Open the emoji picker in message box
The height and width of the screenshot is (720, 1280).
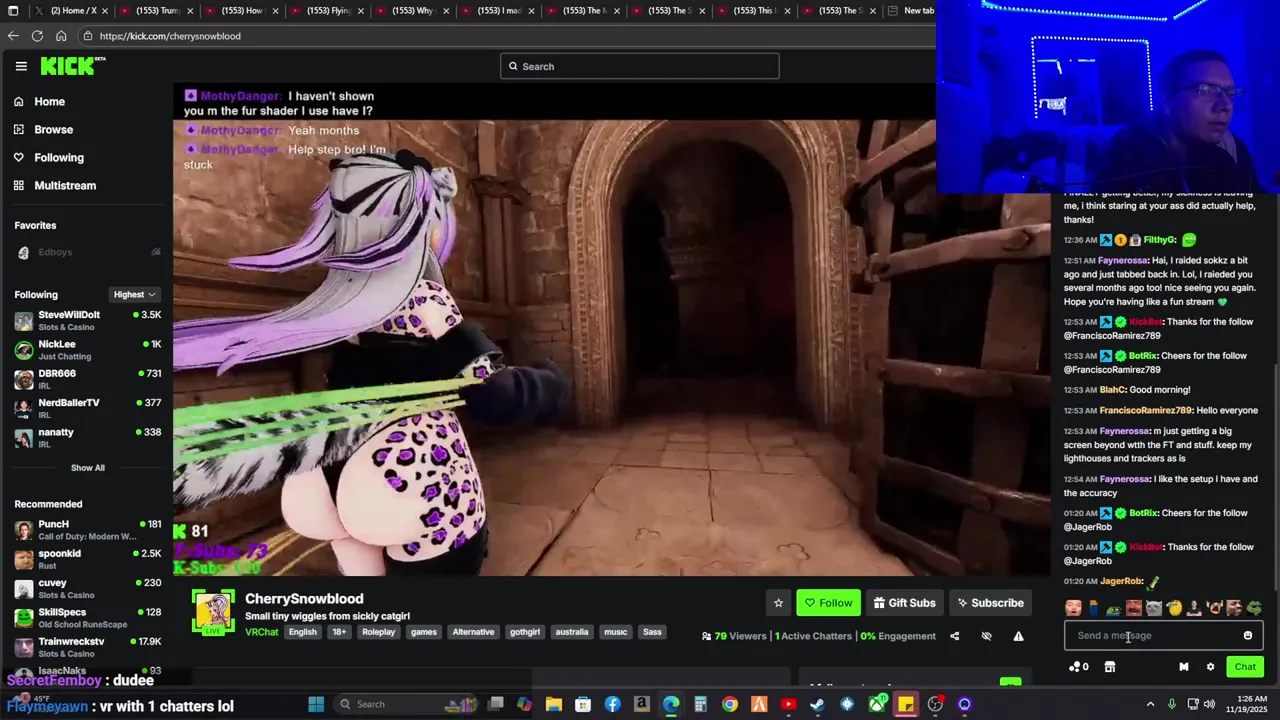tap(1247, 635)
